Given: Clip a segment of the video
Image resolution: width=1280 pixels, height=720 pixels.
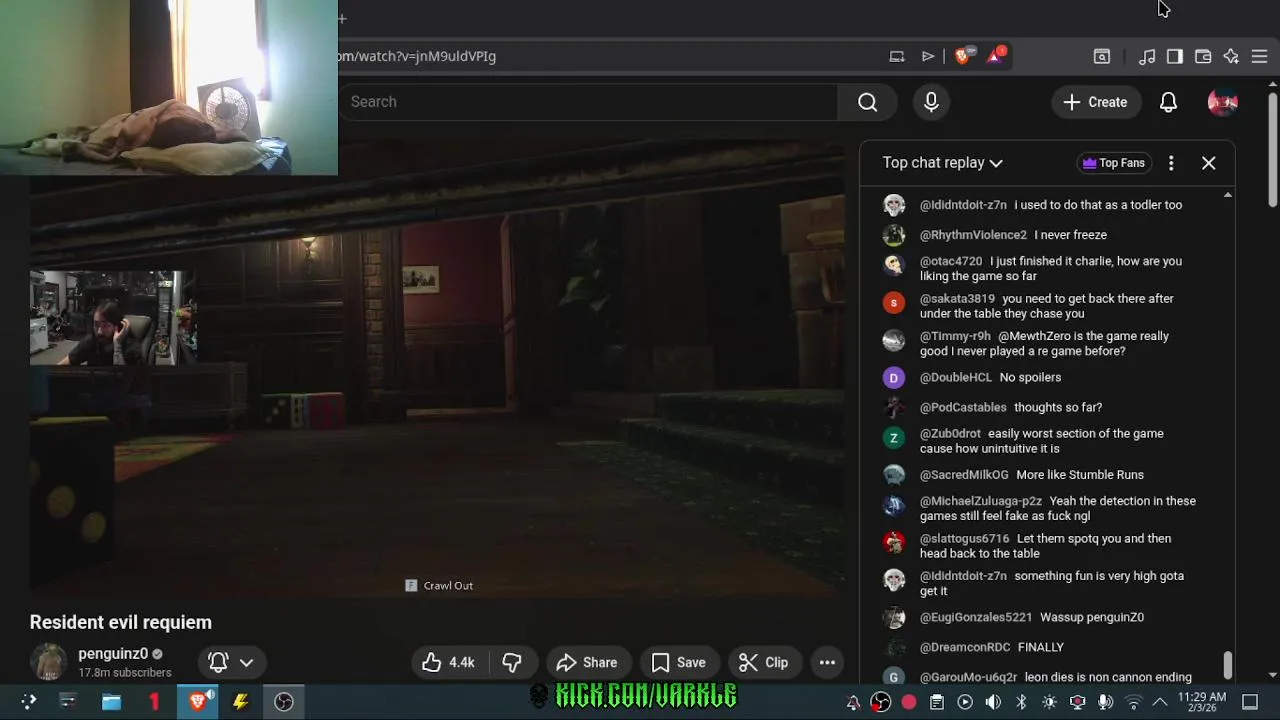Looking at the screenshot, I should coord(763,662).
